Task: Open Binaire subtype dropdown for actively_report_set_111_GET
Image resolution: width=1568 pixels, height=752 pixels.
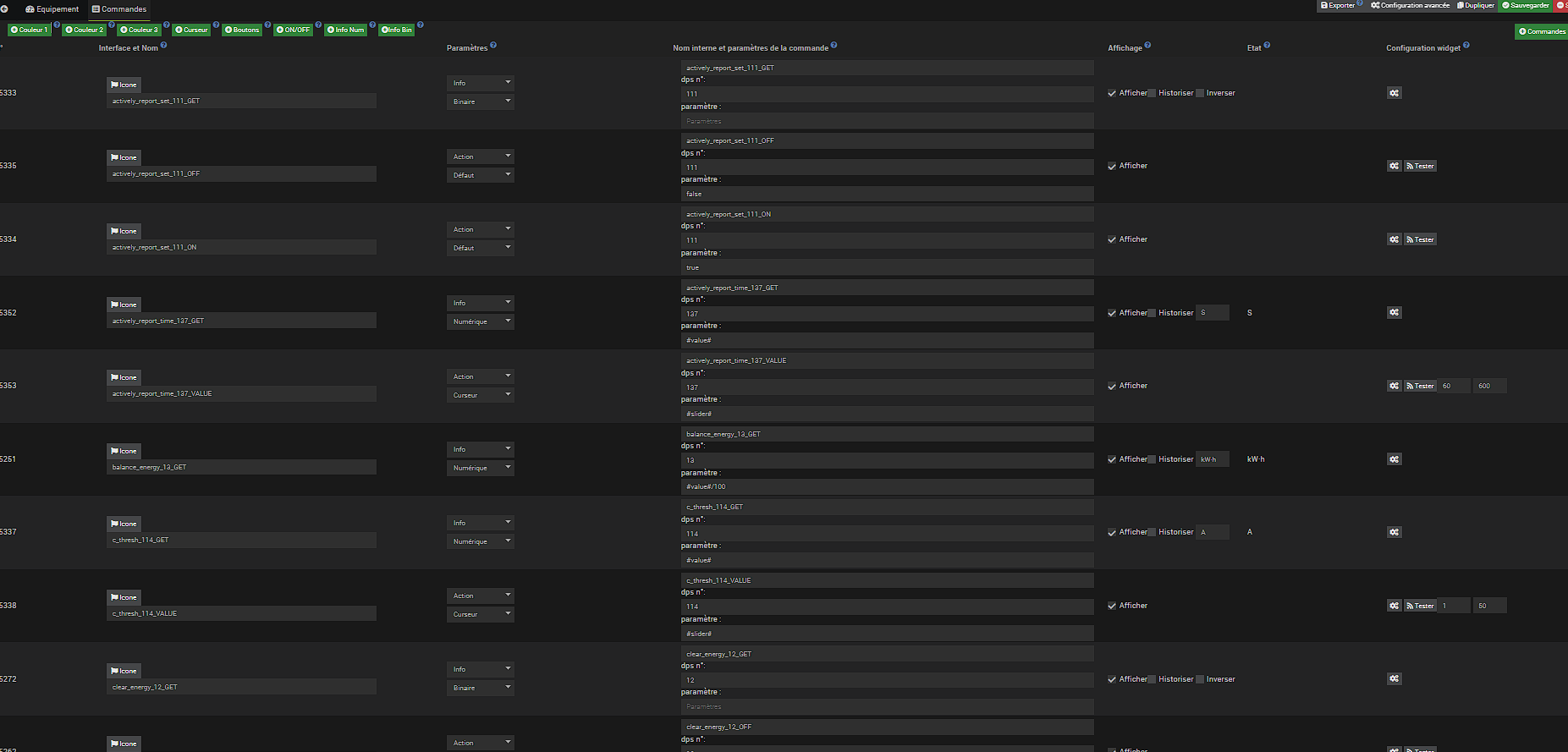Action: [x=481, y=102]
